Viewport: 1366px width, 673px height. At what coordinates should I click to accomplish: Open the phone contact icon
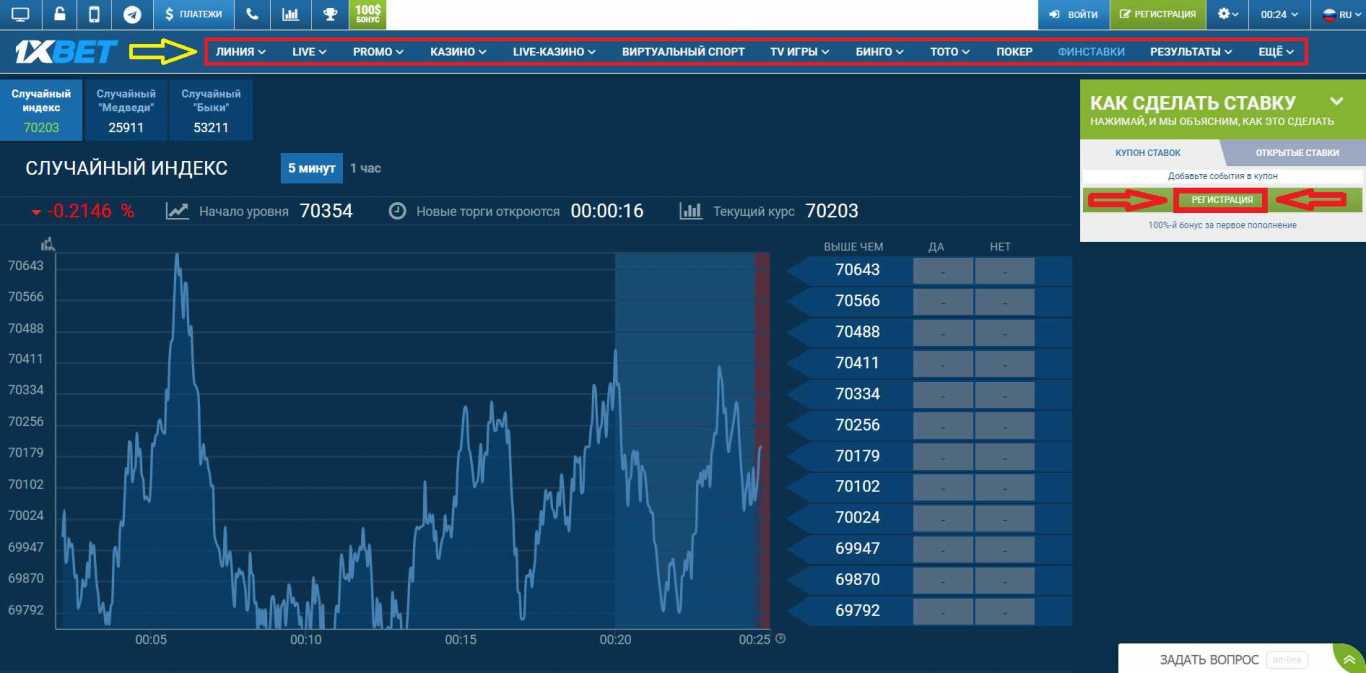(x=252, y=14)
